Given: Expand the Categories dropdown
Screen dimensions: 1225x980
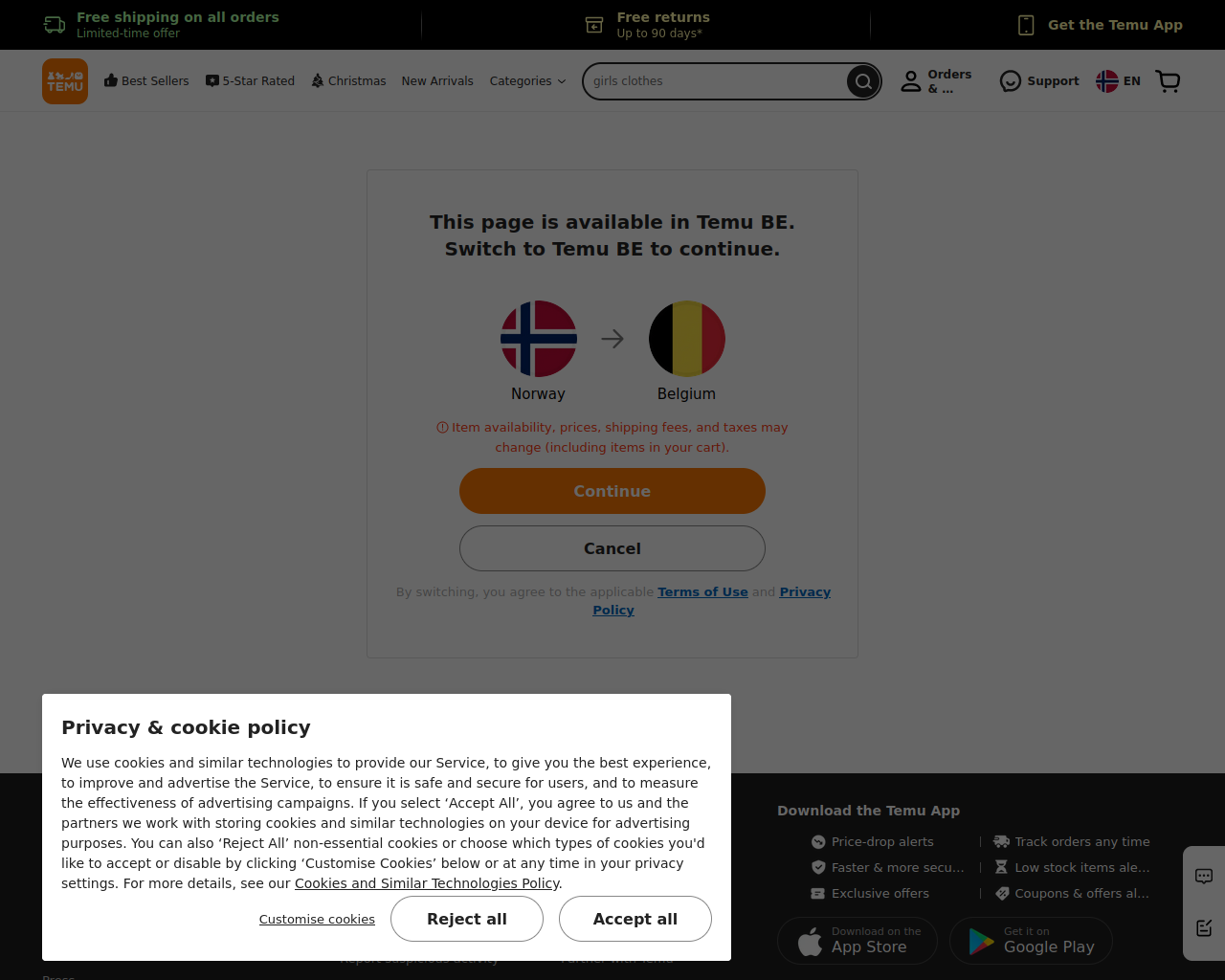Looking at the screenshot, I should [527, 81].
